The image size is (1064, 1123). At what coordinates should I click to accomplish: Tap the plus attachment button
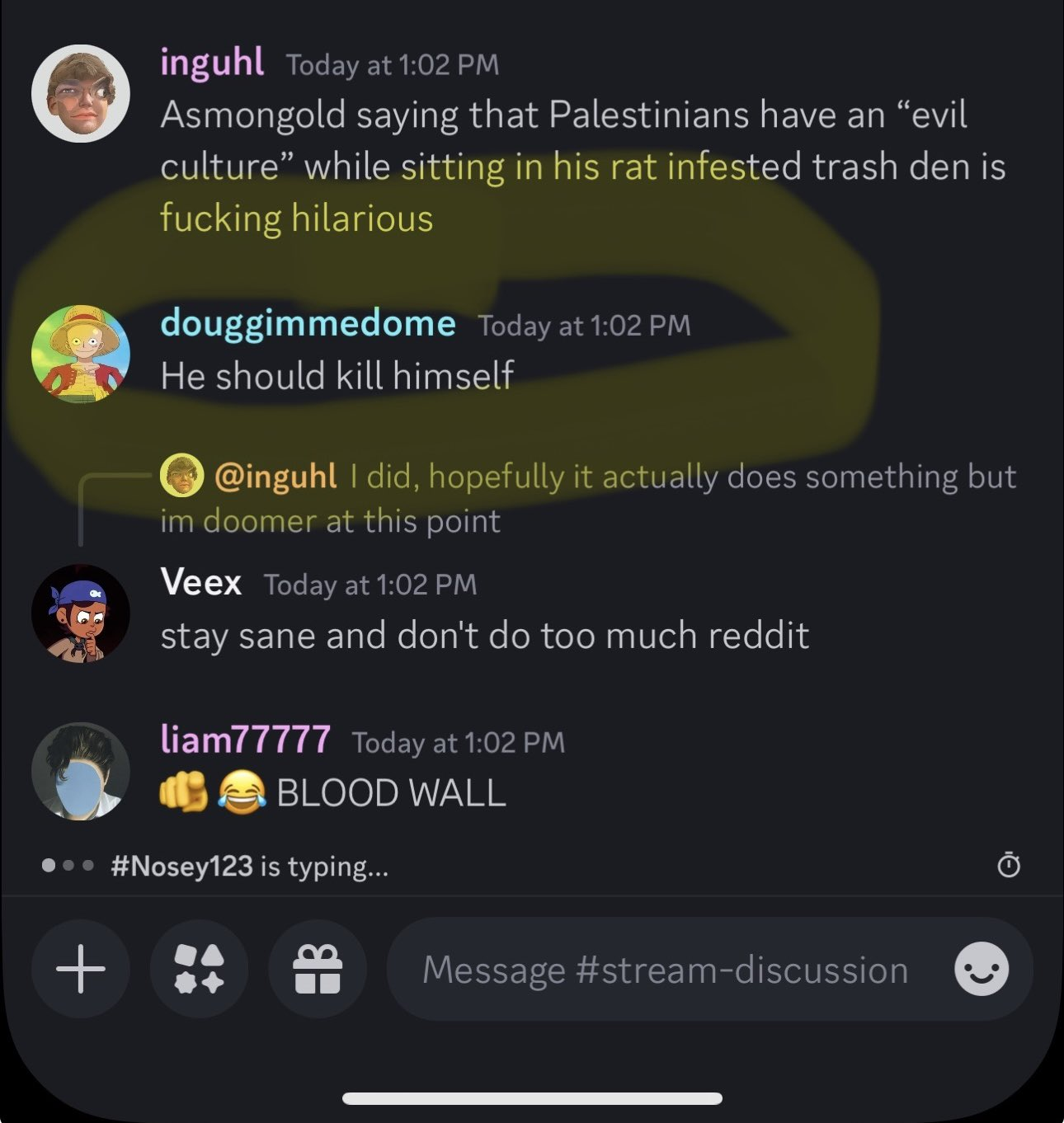point(81,969)
